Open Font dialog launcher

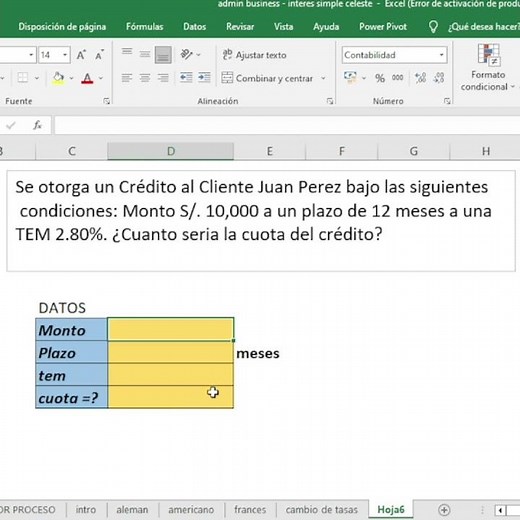pos(107,101)
